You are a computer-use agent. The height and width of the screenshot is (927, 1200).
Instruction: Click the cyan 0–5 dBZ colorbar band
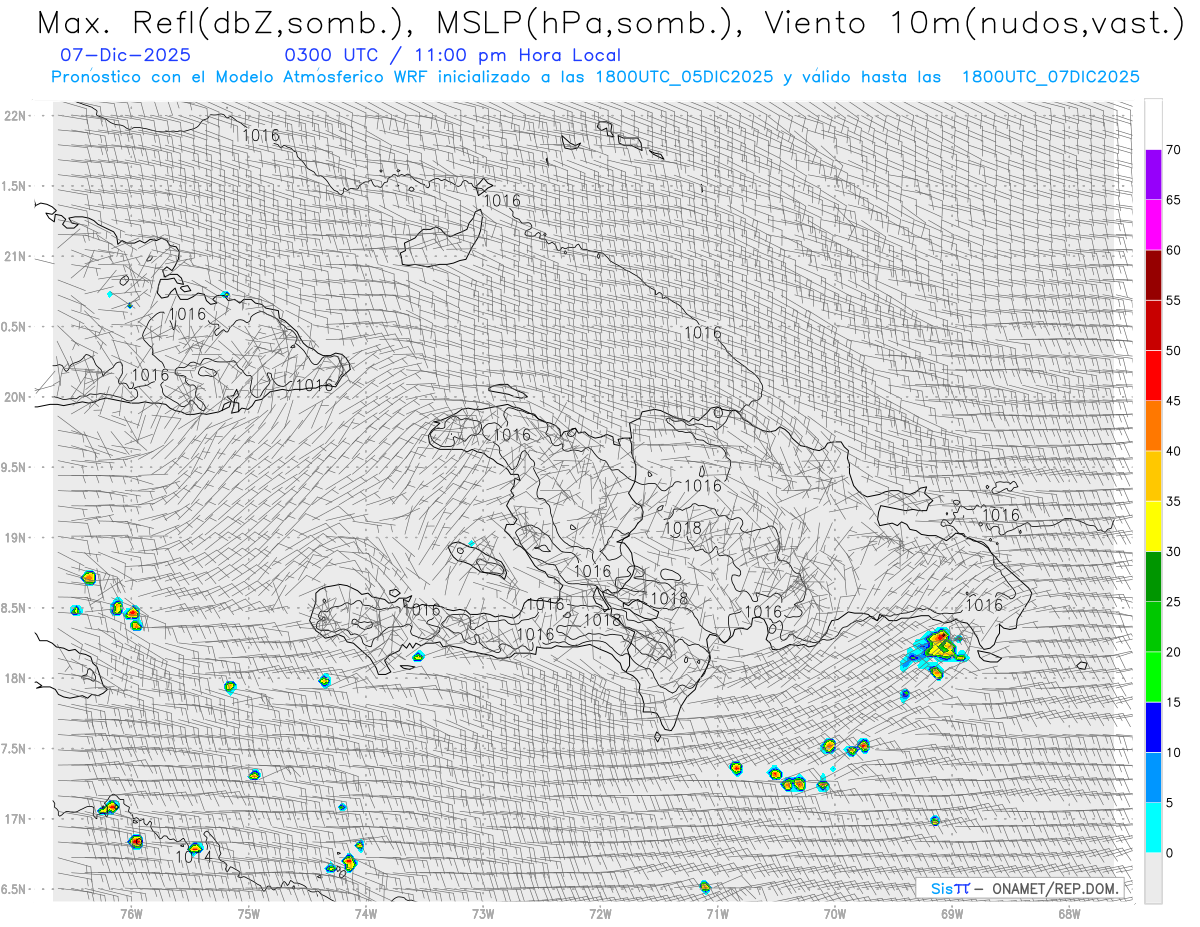1153,827
